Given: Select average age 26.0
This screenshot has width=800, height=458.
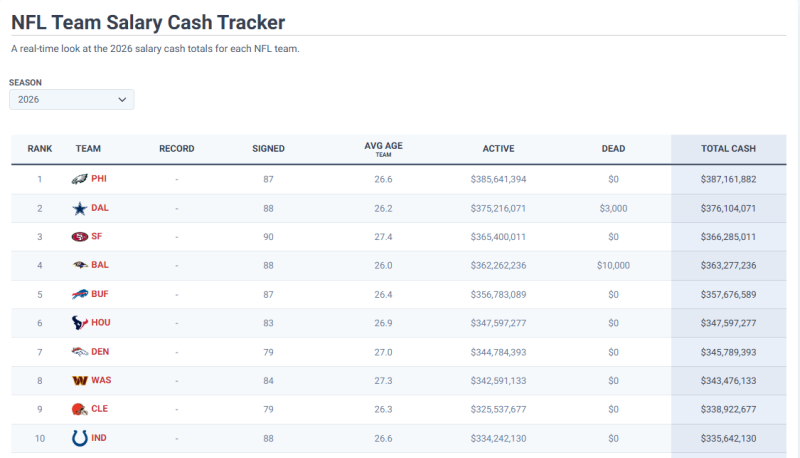Looking at the screenshot, I should point(383,265).
